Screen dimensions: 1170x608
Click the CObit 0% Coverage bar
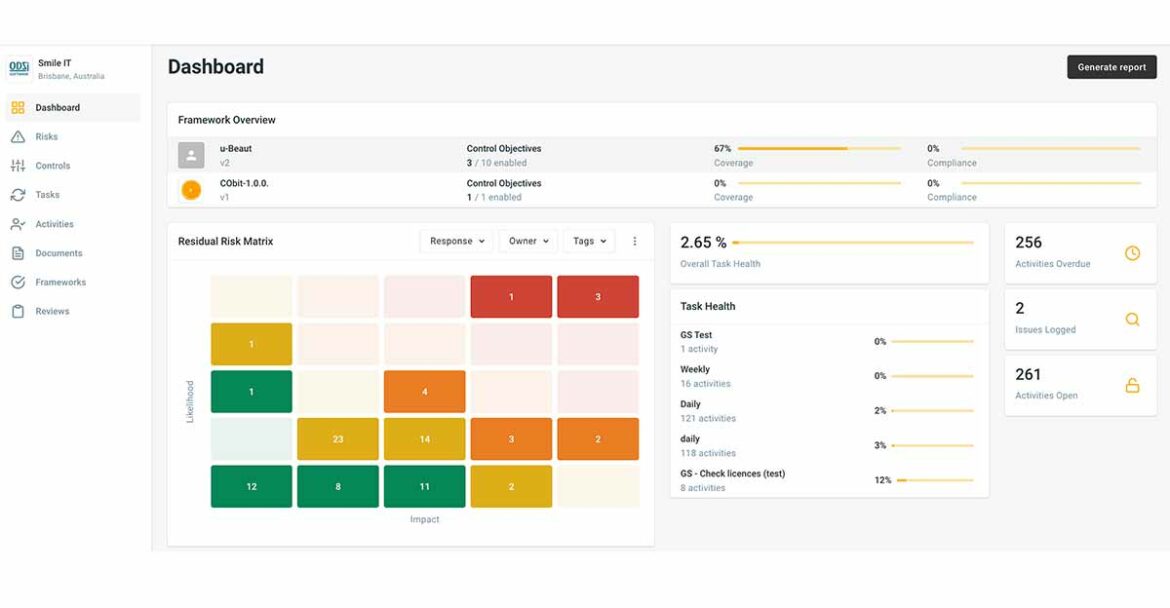point(819,183)
